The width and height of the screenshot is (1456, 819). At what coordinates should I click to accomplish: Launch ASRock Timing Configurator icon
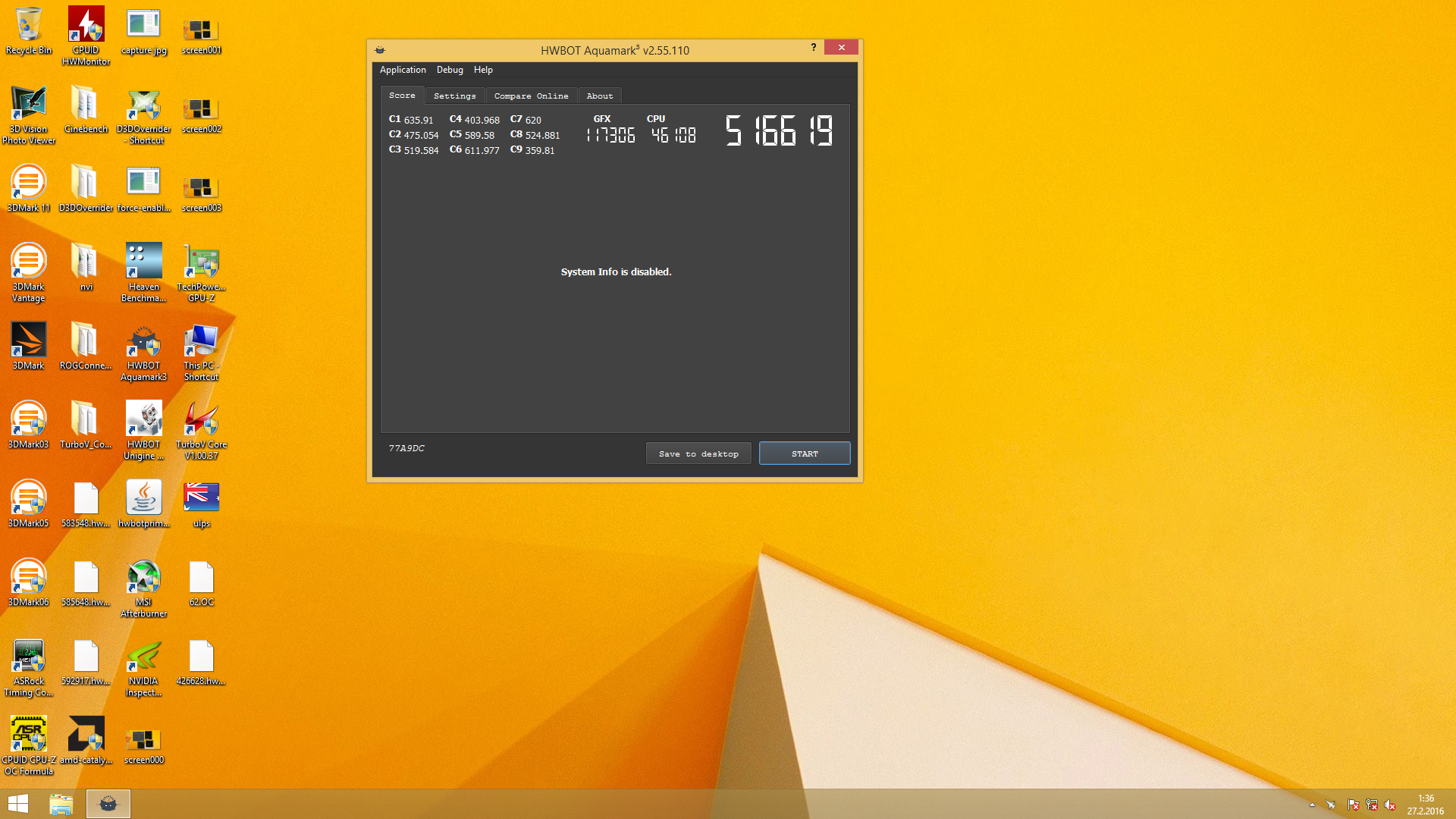[x=29, y=667]
